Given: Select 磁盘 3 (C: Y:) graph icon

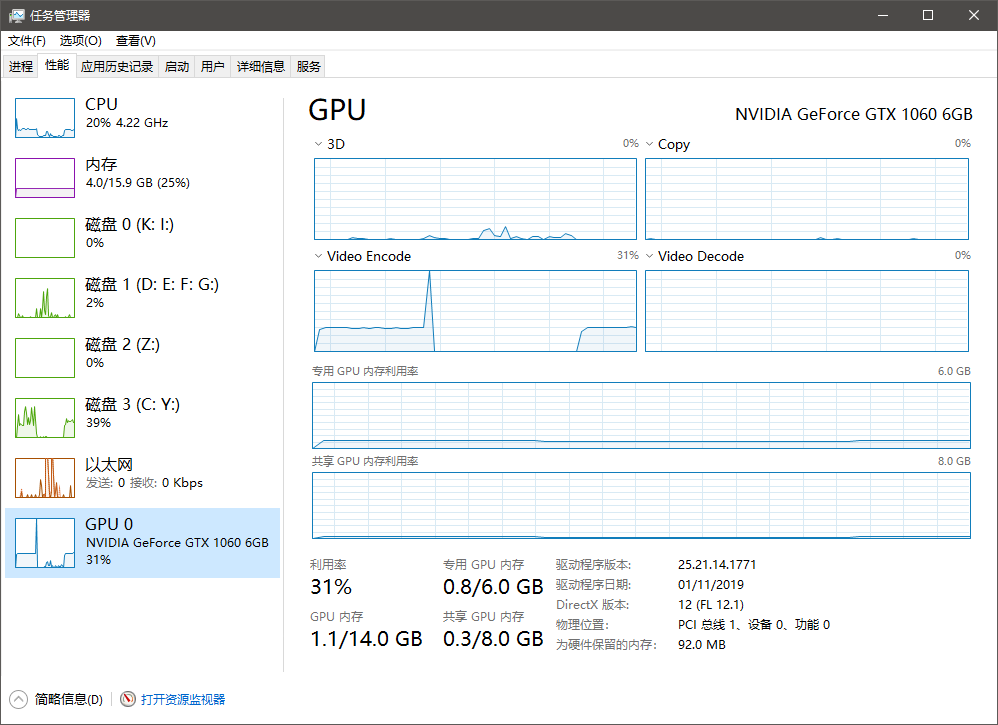Looking at the screenshot, I should click(45, 418).
